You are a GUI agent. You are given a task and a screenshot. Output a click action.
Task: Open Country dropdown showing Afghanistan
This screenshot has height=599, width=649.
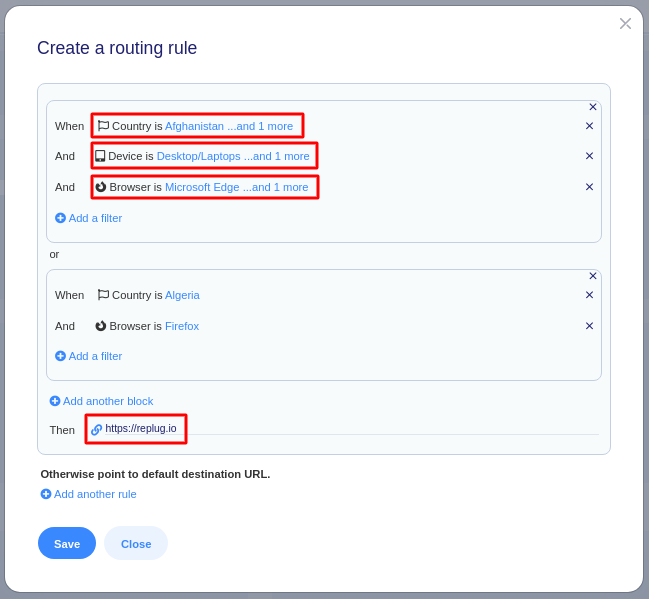197,126
